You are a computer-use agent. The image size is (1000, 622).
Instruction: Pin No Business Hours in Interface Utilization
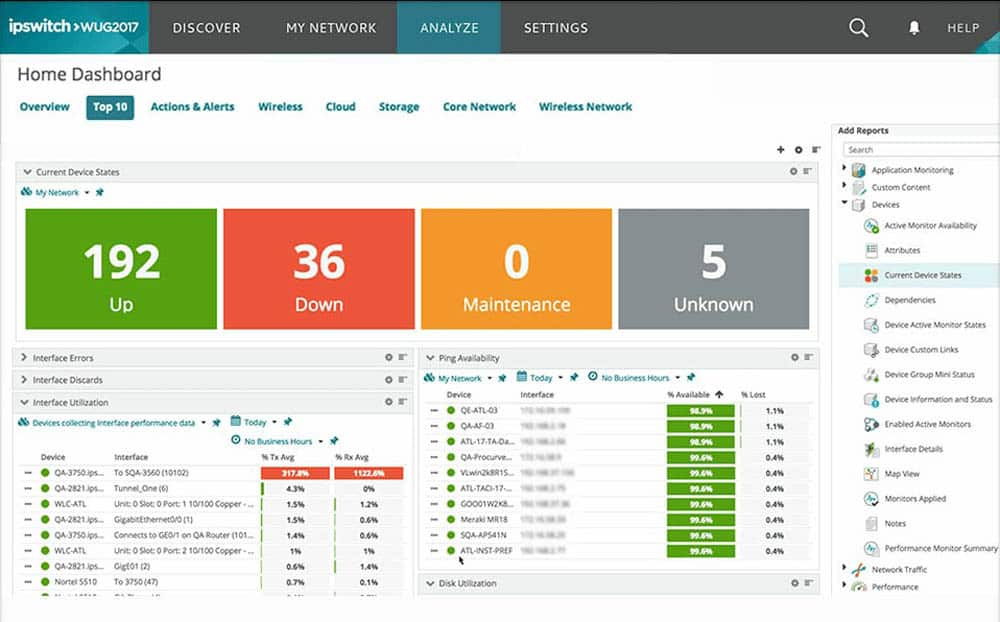point(334,441)
